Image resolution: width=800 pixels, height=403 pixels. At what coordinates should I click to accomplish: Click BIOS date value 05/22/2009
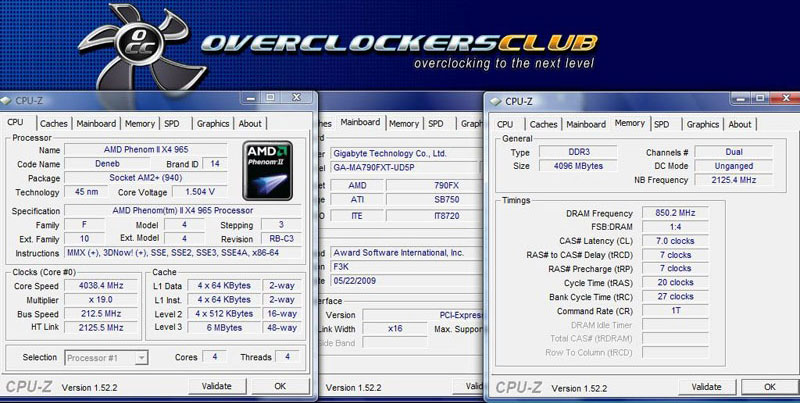coord(406,281)
